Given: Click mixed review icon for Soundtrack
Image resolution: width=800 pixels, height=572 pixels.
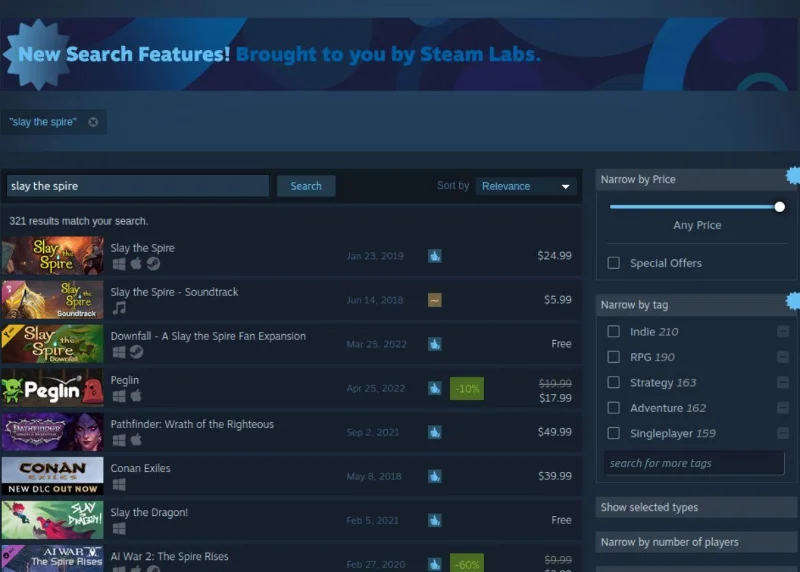Looking at the screenshot, I should tap(435, 300).
